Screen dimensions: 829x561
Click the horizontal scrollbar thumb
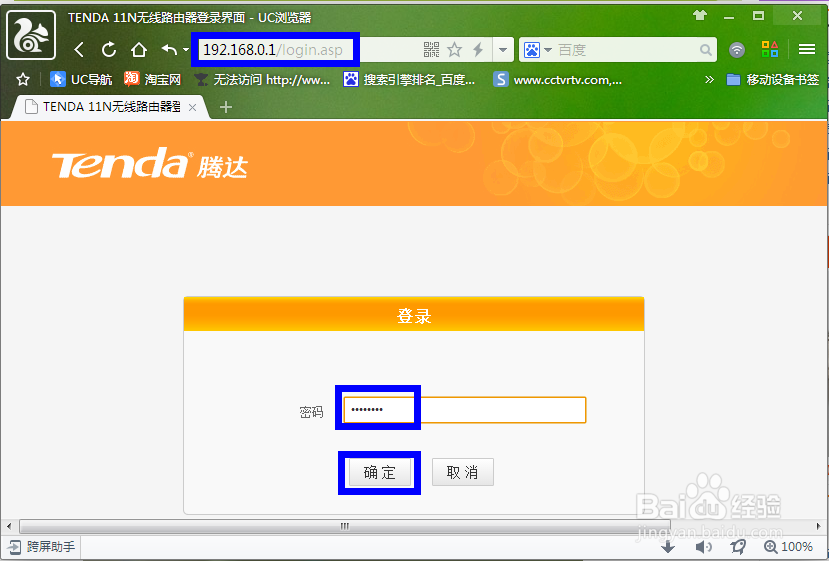click(345, 526)
